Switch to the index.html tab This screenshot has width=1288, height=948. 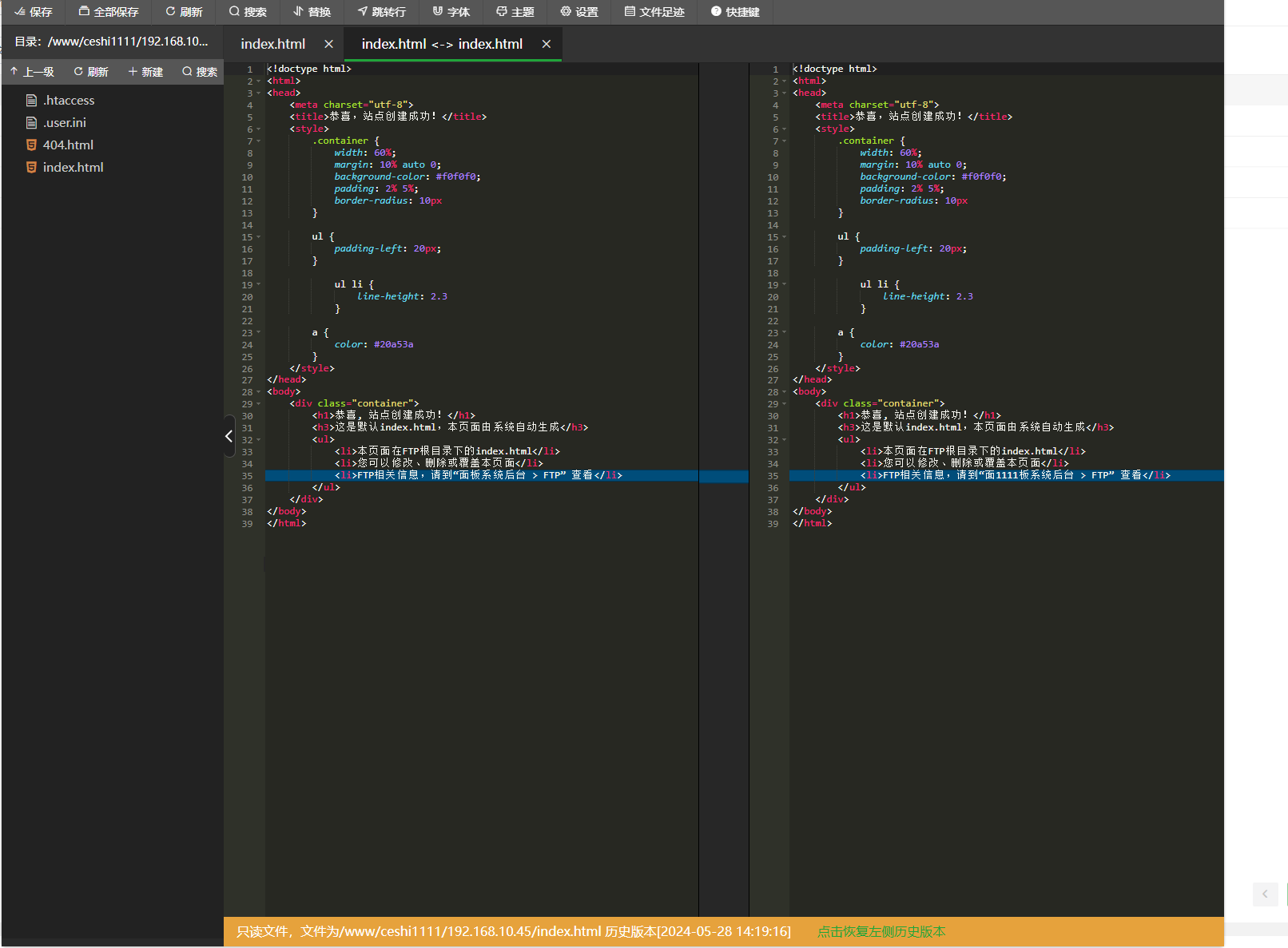[x=273, y=44]
